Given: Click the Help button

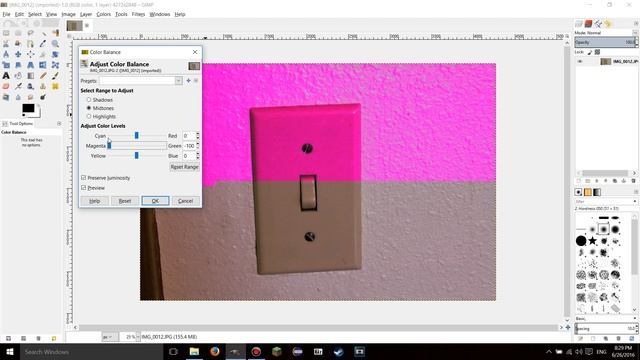Looking at the screenshot, I should pos(95,201).
